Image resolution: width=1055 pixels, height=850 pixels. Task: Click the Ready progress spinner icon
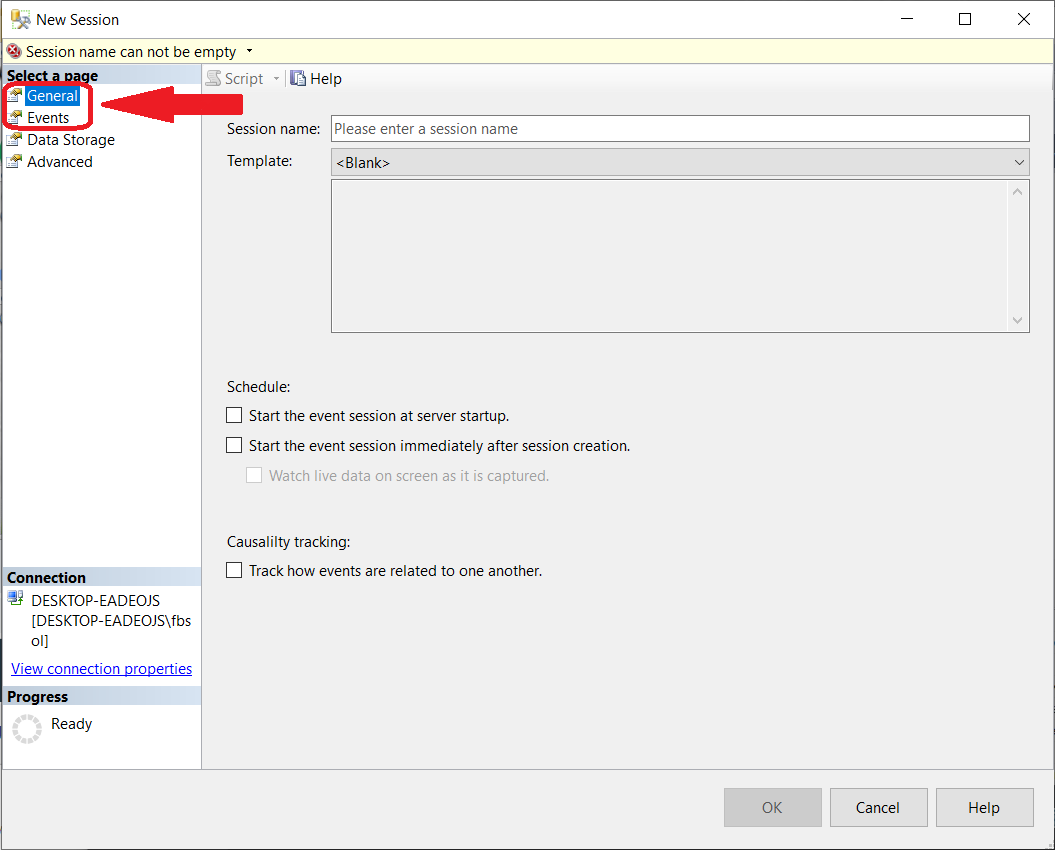(x=27, y=729)
